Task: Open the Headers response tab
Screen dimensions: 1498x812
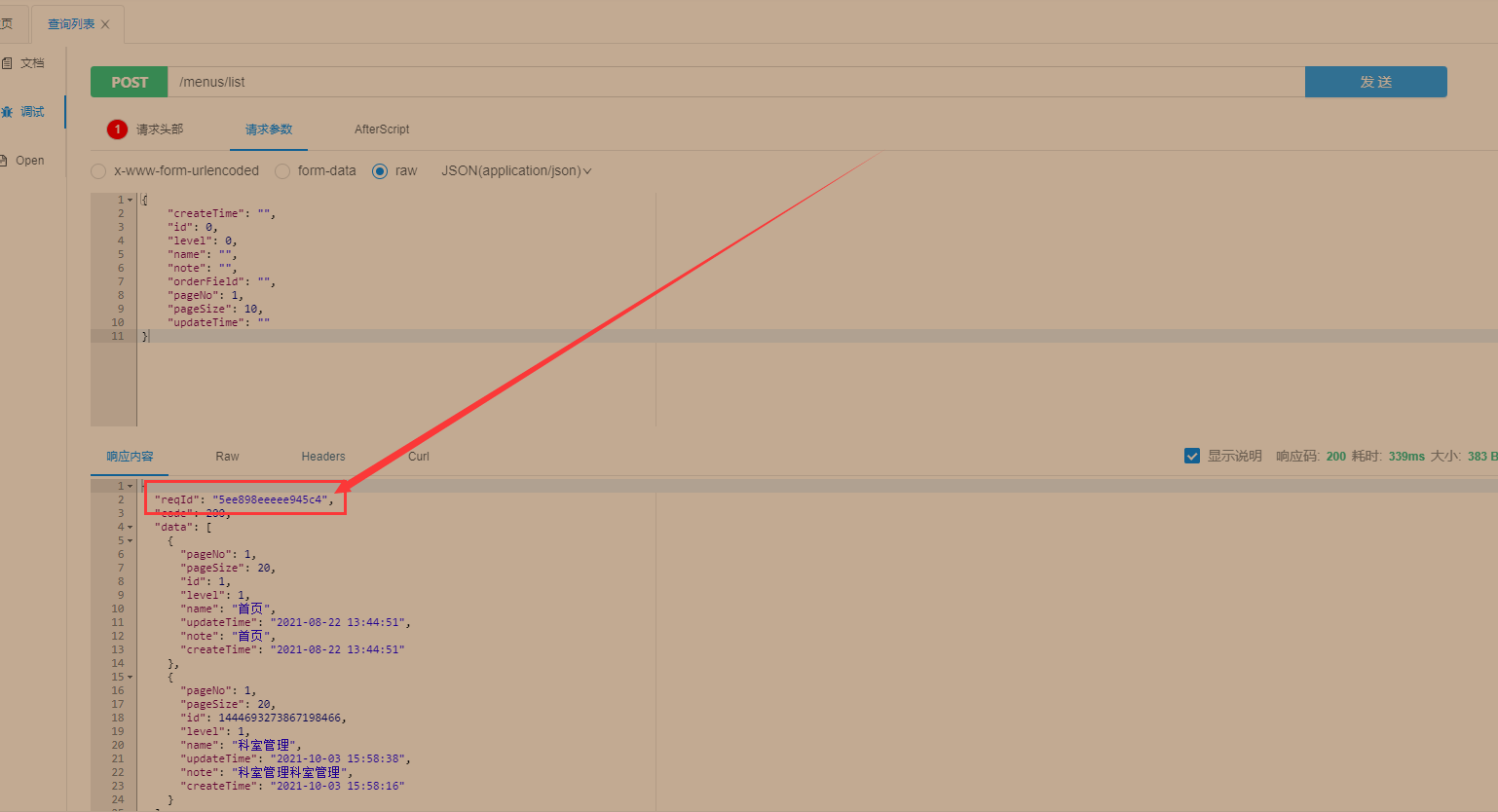Action: [323, 457]
